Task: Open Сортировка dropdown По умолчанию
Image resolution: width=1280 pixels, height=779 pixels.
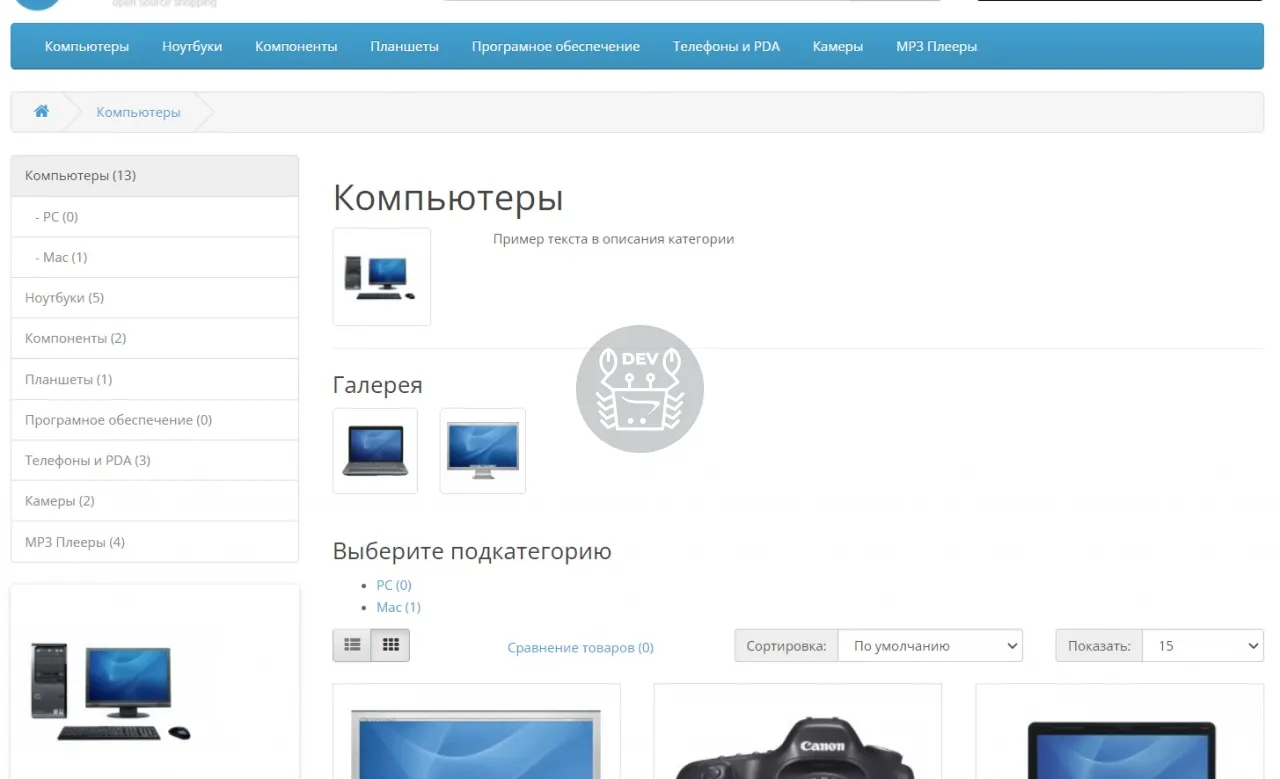Action: [x=930, y=646]
